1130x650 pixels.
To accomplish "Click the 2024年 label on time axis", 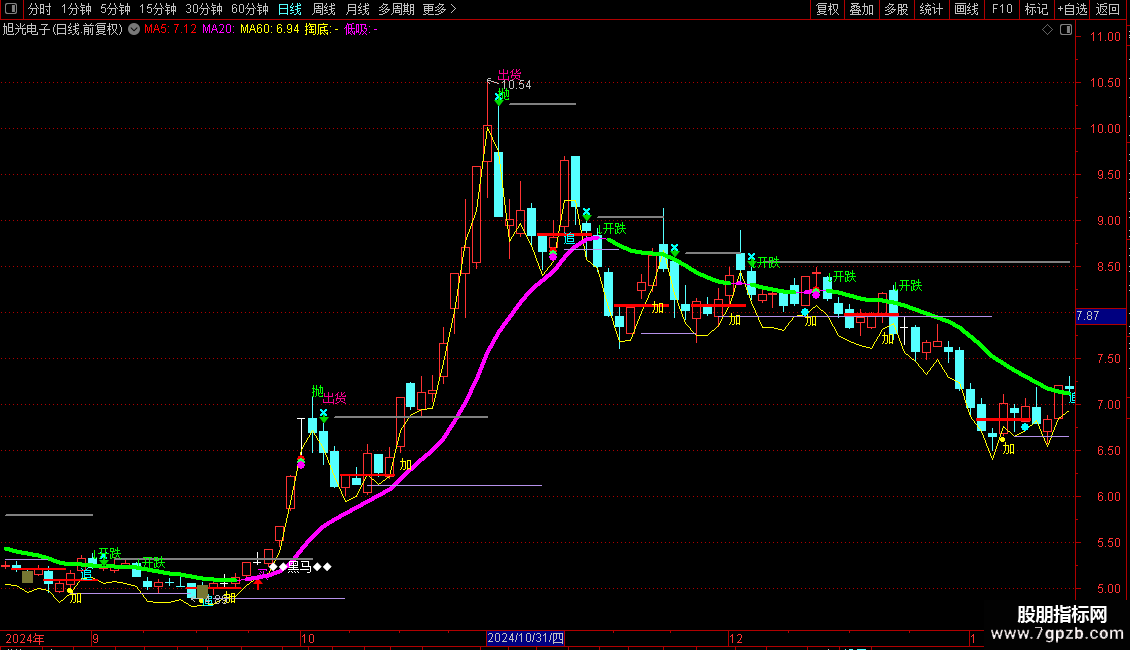I will click(x=25, y=639).
